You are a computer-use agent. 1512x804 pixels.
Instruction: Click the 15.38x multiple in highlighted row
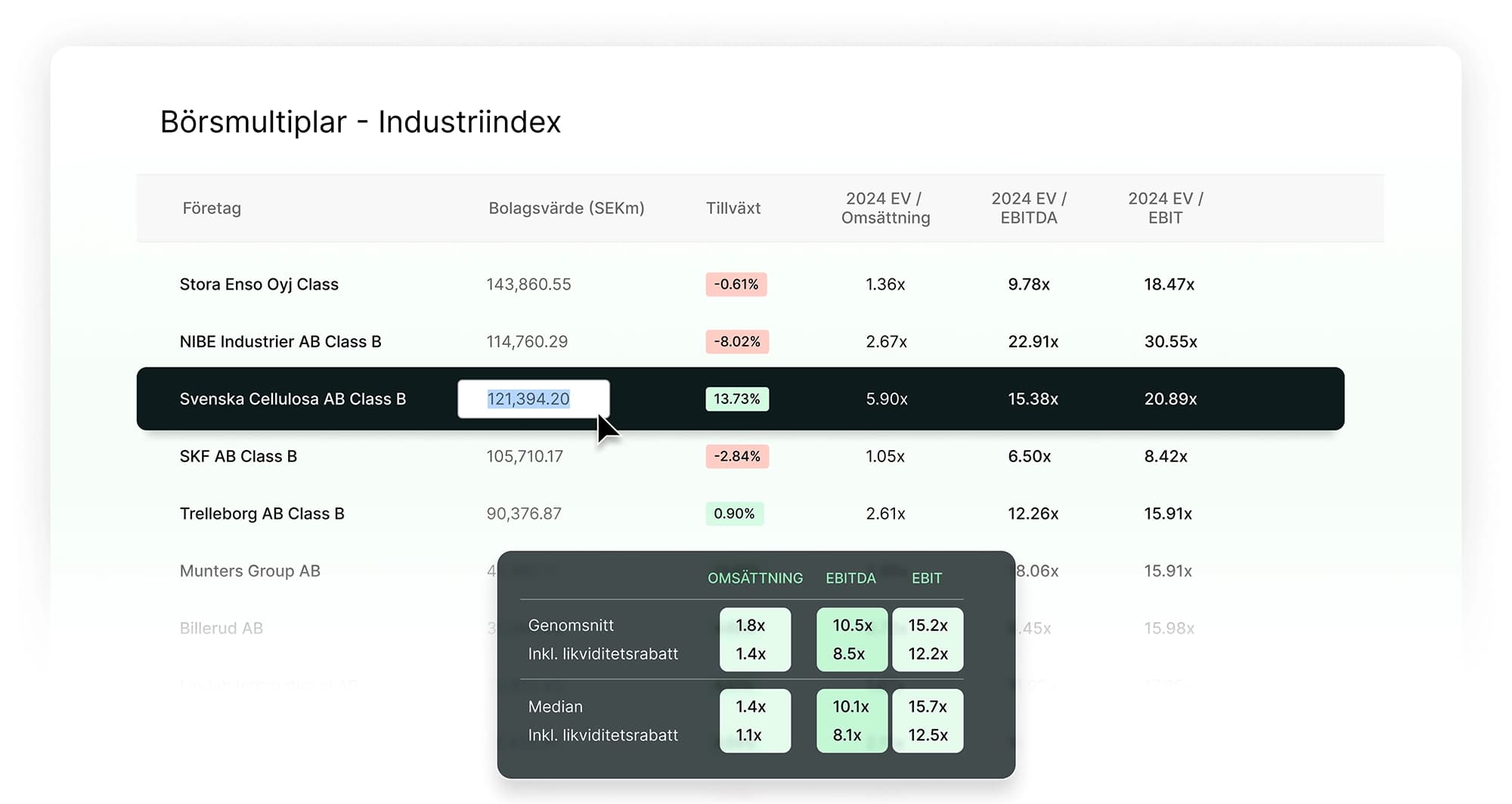[1033, 399]
